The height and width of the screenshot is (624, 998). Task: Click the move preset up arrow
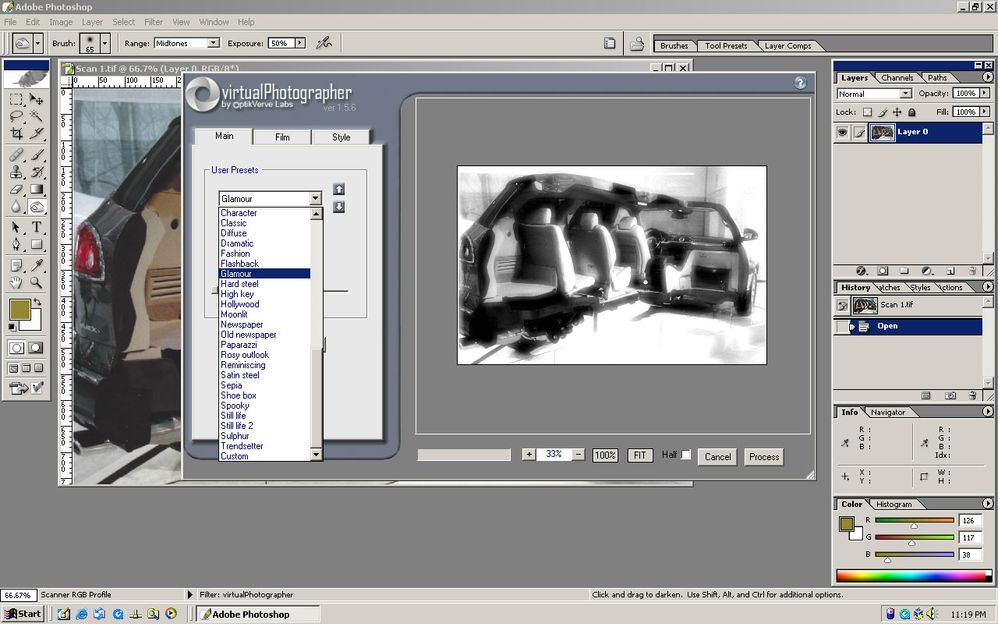pyautogui.click(x=339, y=189)
